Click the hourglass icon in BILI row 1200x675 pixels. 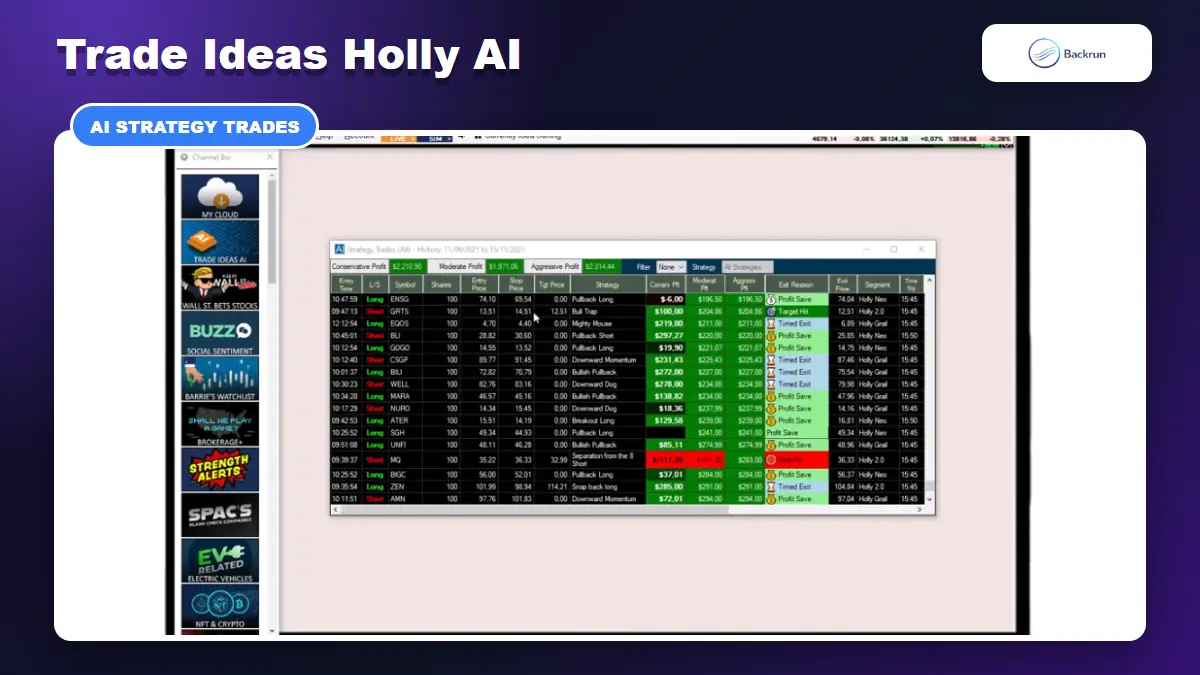771,371
